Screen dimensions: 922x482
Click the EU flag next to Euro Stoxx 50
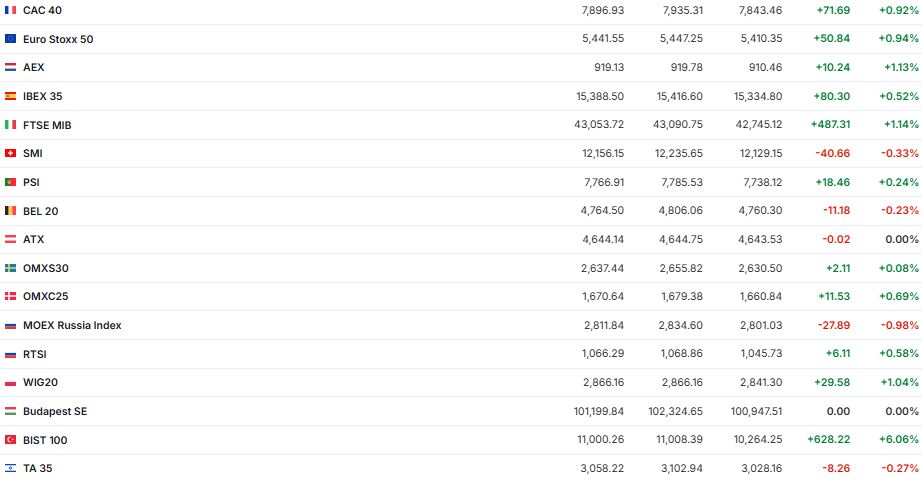(x=10, y=39)
